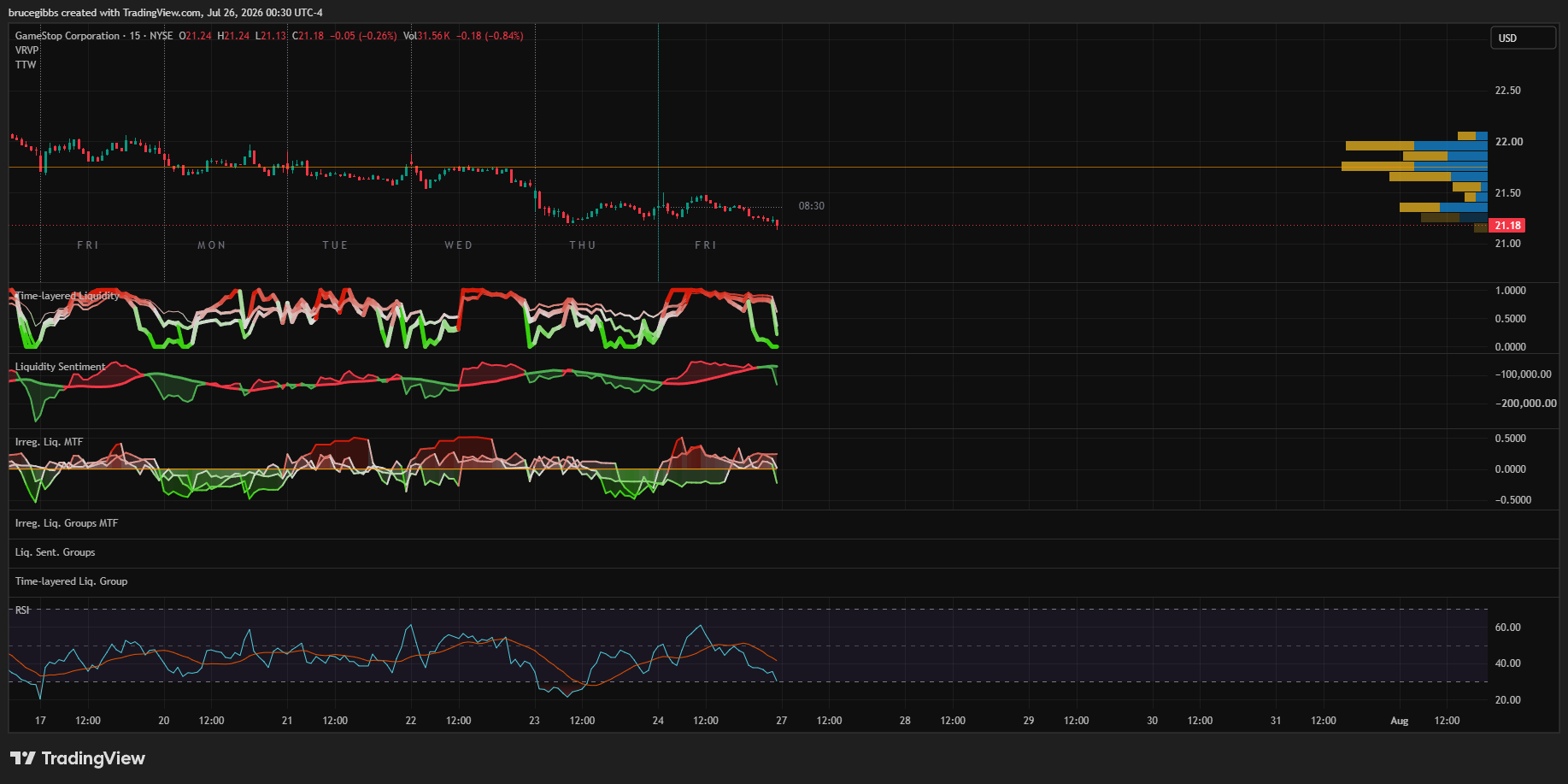The image size is (1568, 784).
Task: Click the Vol 31.56K reading
Action: click(x=426, y=36)
